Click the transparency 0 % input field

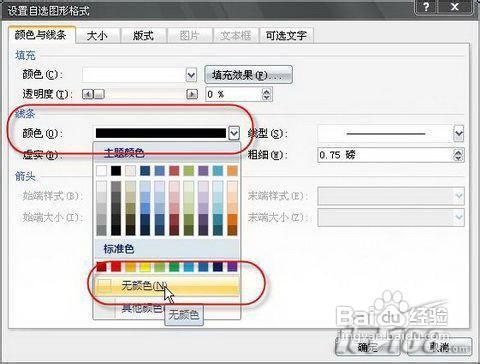click(233, 95)
